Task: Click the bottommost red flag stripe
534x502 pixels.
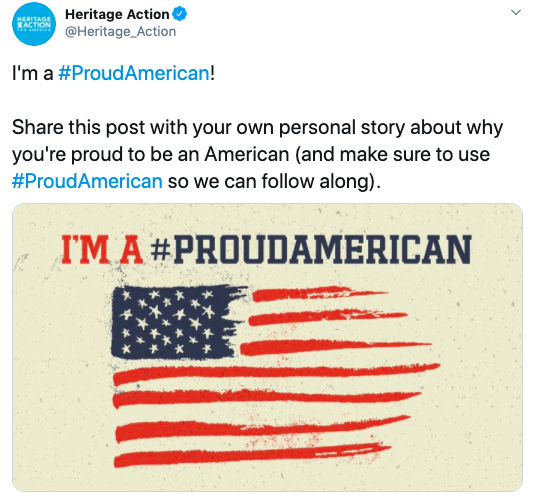Action: pos(252,455)
